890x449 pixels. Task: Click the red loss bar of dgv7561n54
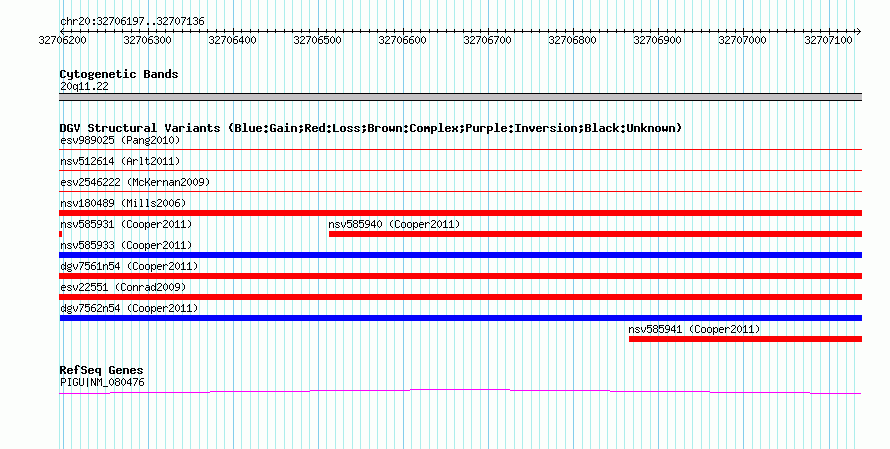click(460, 276)
